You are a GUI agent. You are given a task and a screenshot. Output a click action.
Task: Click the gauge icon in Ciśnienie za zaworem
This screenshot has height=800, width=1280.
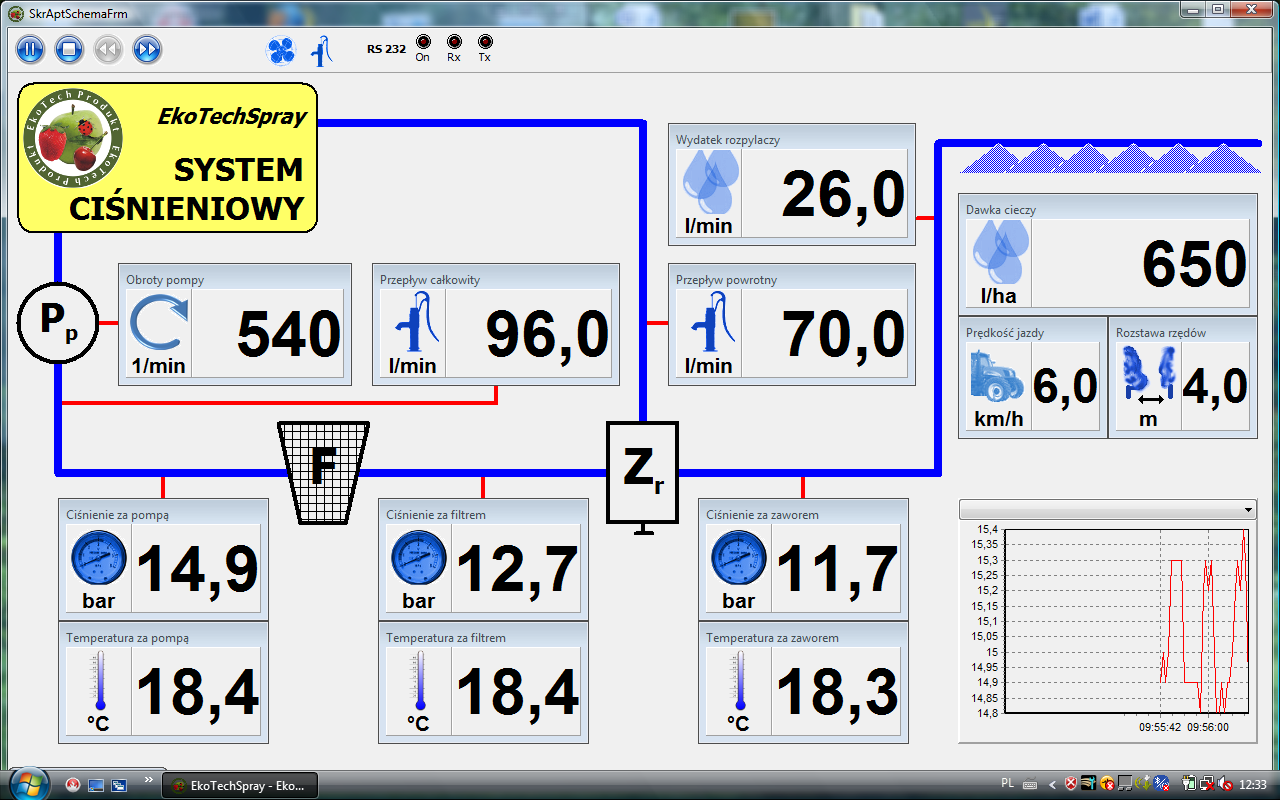pos(739,560)
